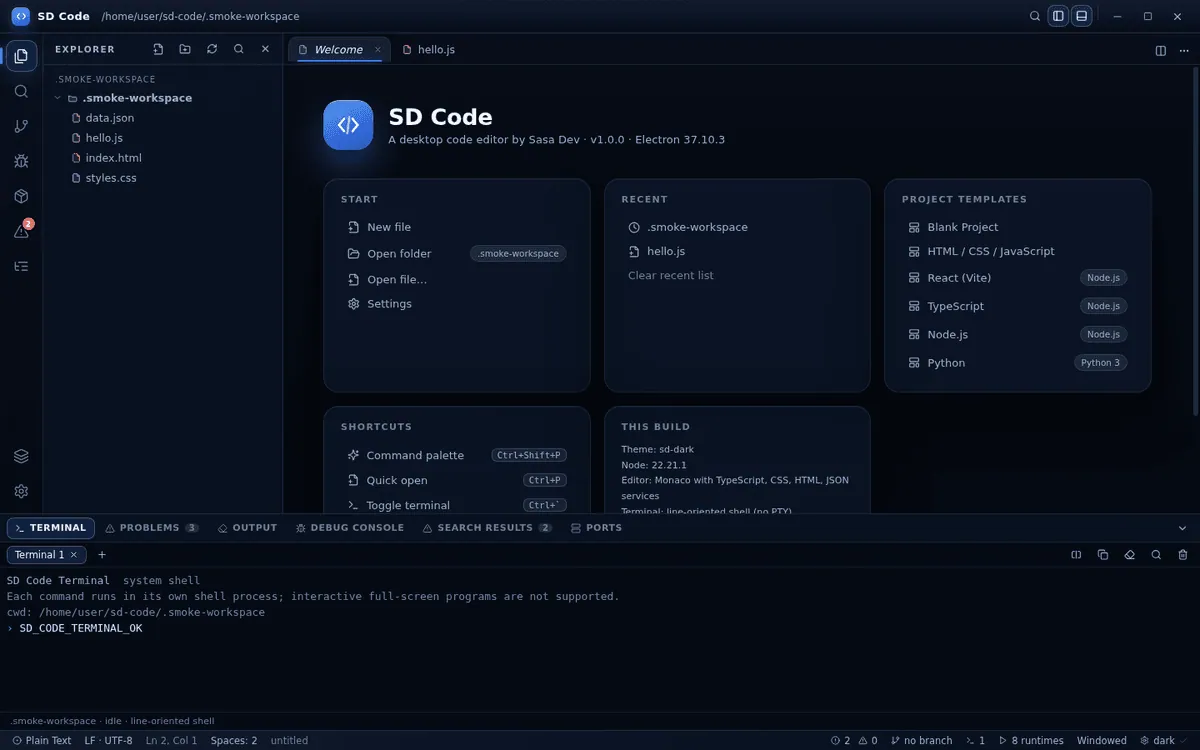Choose the Blank Project template
Screen dimensions: 1200x750
(1018, 227)
